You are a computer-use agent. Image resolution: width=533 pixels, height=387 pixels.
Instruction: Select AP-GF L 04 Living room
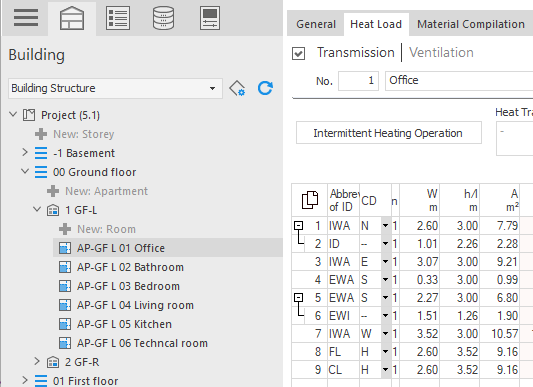[x=135, y=305]
